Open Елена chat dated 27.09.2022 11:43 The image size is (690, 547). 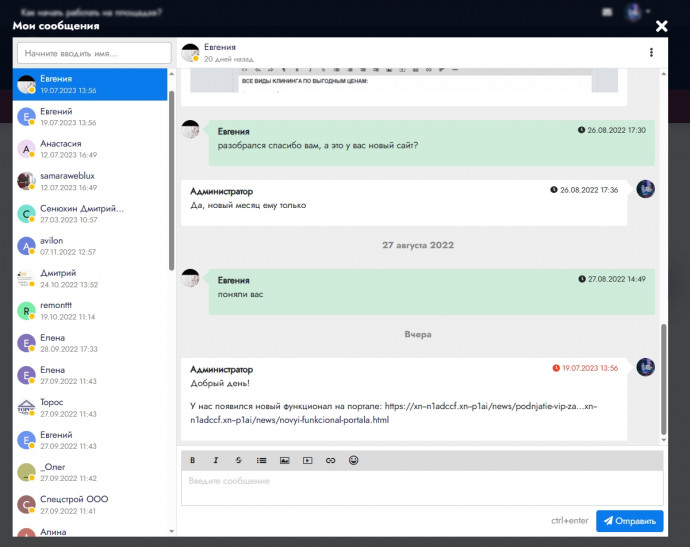click(90, 375)
